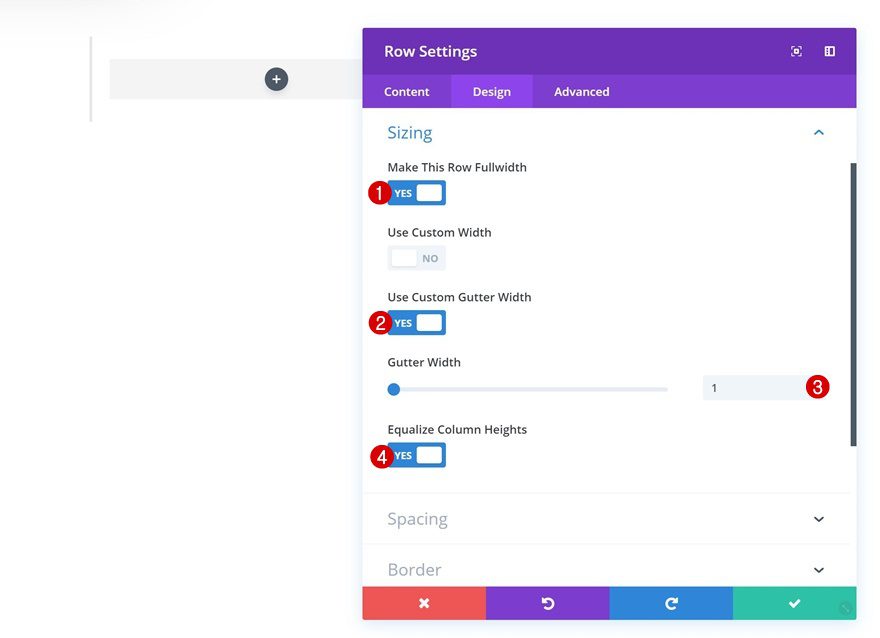Click the focus preview icon in Row Settings header

(796, 50)
